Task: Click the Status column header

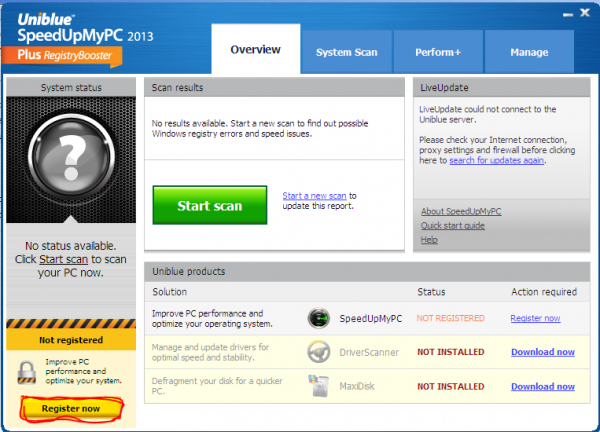Action: click(x=431, y=292)
